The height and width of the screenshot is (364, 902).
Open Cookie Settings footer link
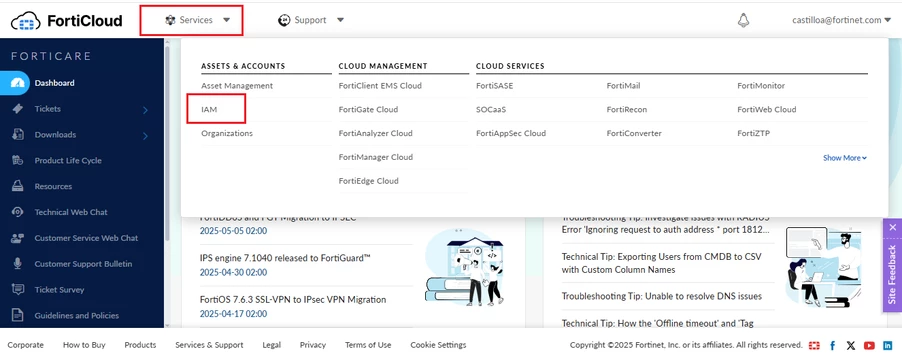(x=438, y=345)
